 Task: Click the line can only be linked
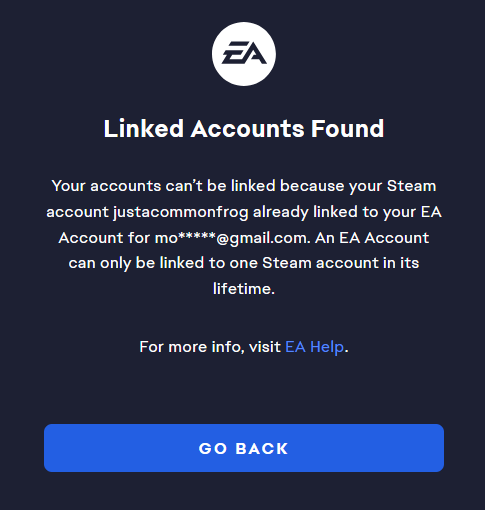[x=244, y=263]
